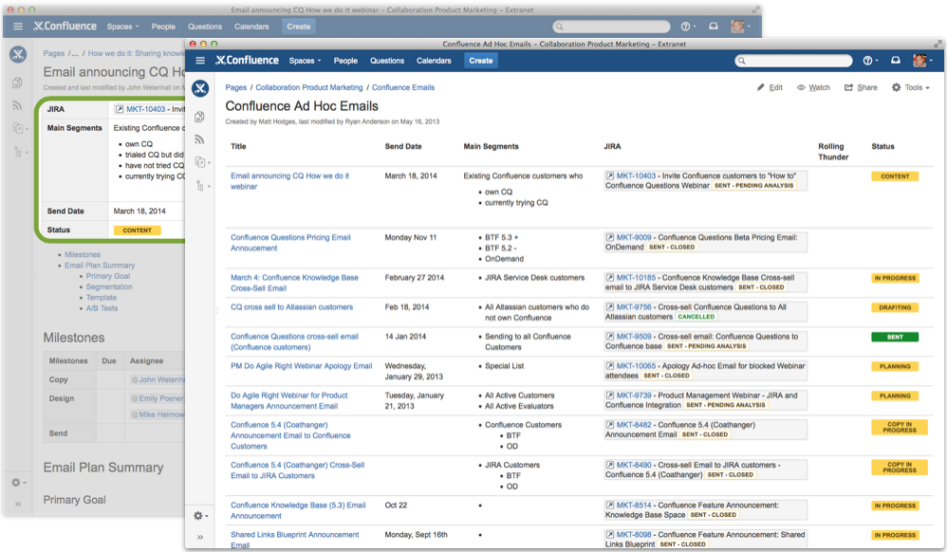Open blog feed icon in back window sidebar
Screen dimensions: 947x552
(17, 105)
